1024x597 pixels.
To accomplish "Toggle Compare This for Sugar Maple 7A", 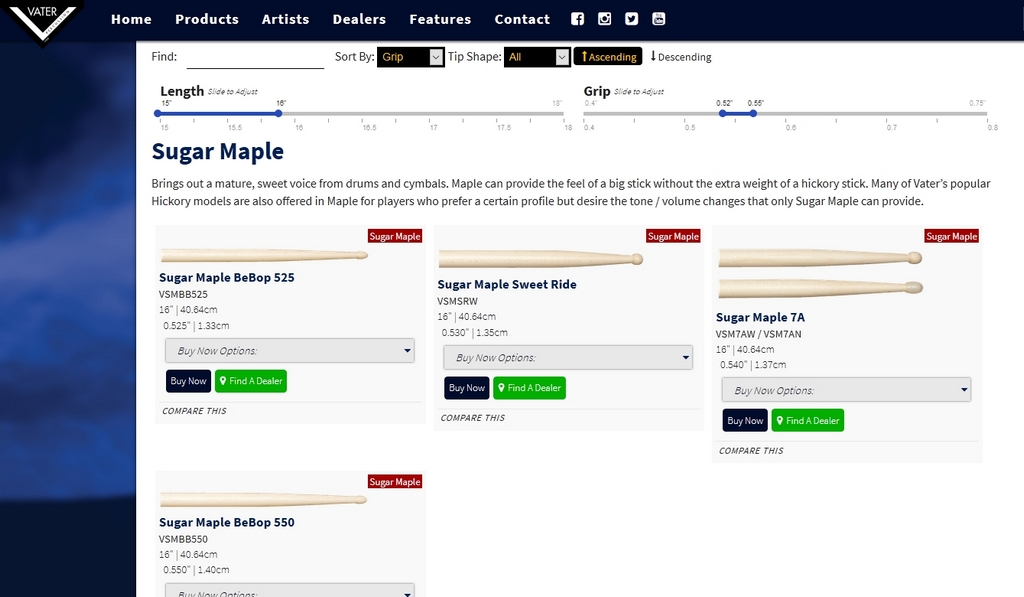I will 751,451.
